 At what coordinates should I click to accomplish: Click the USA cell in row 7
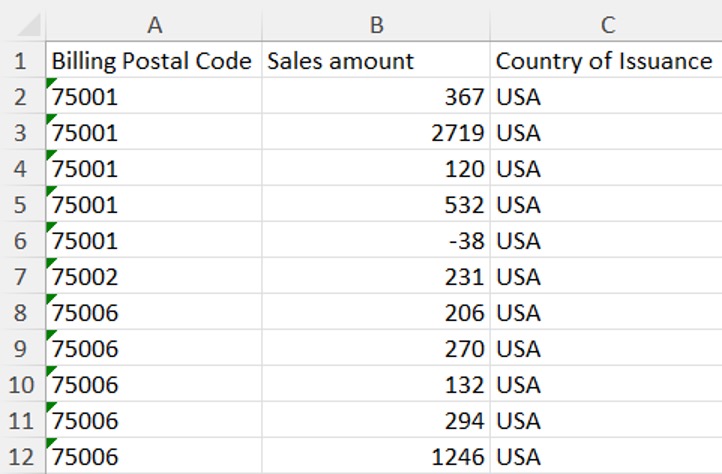606,276
